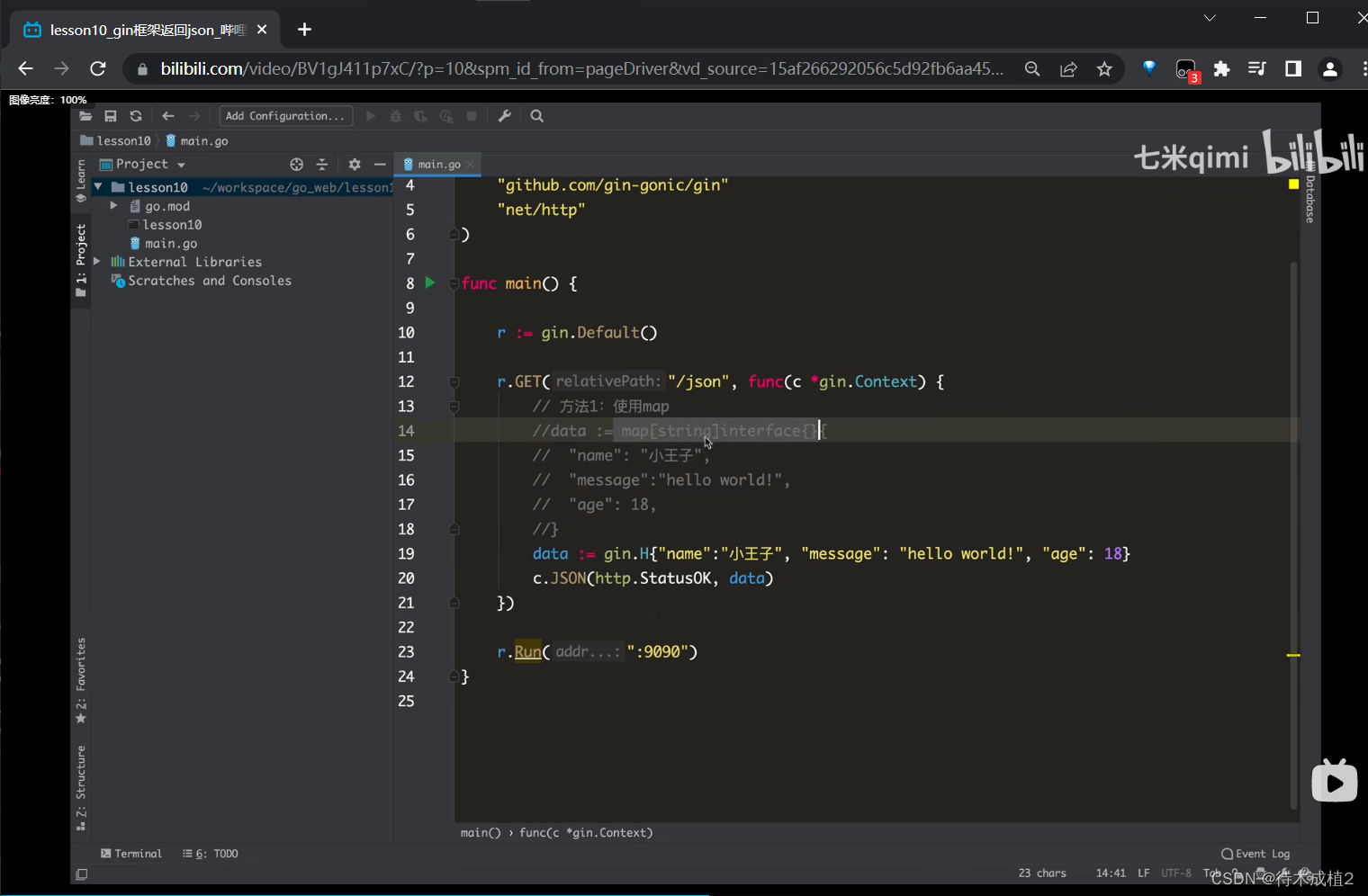Open settings via the wrench icon
This screenshot has width=1368, height=896.
[505, 116]
